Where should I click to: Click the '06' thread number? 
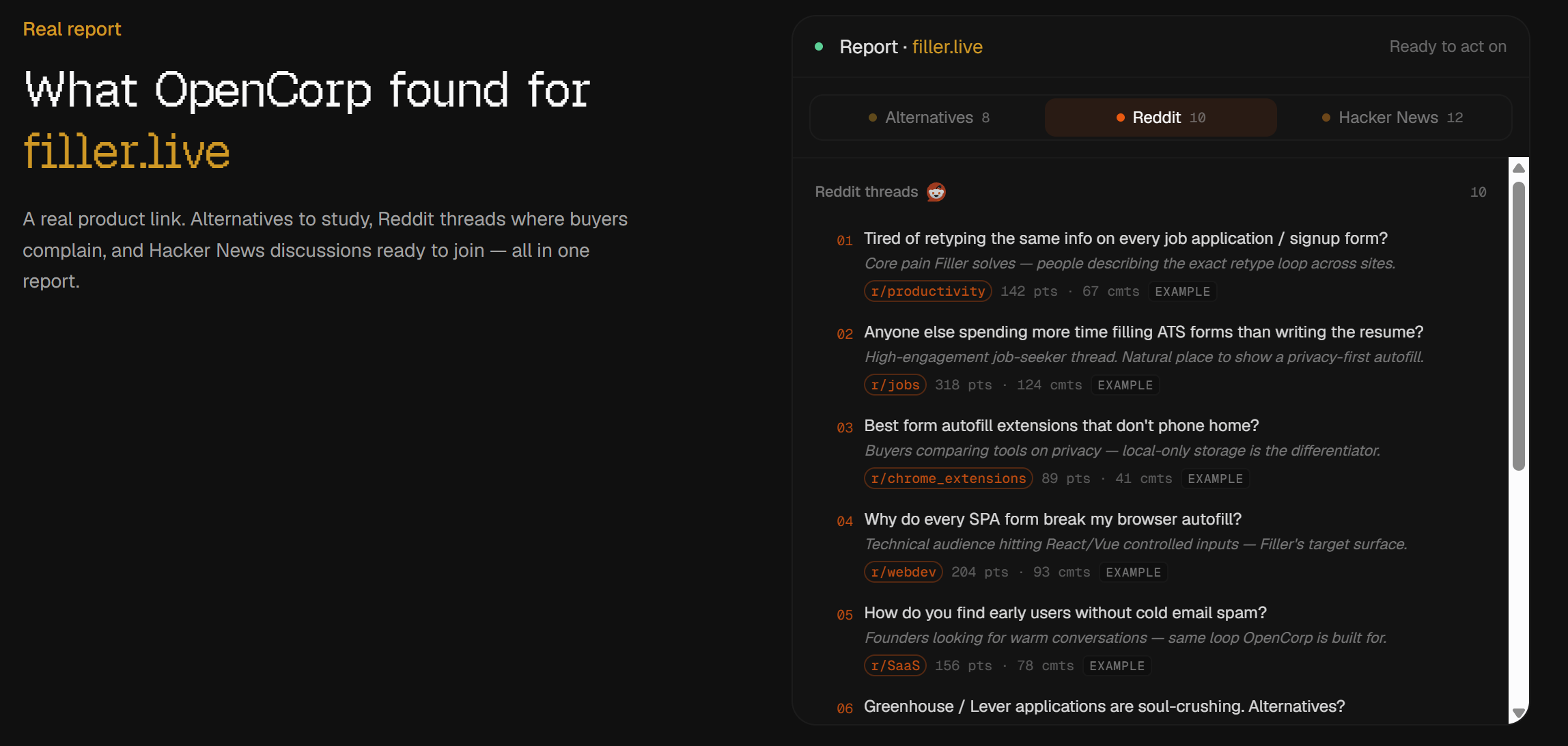[x=845, y=708]
